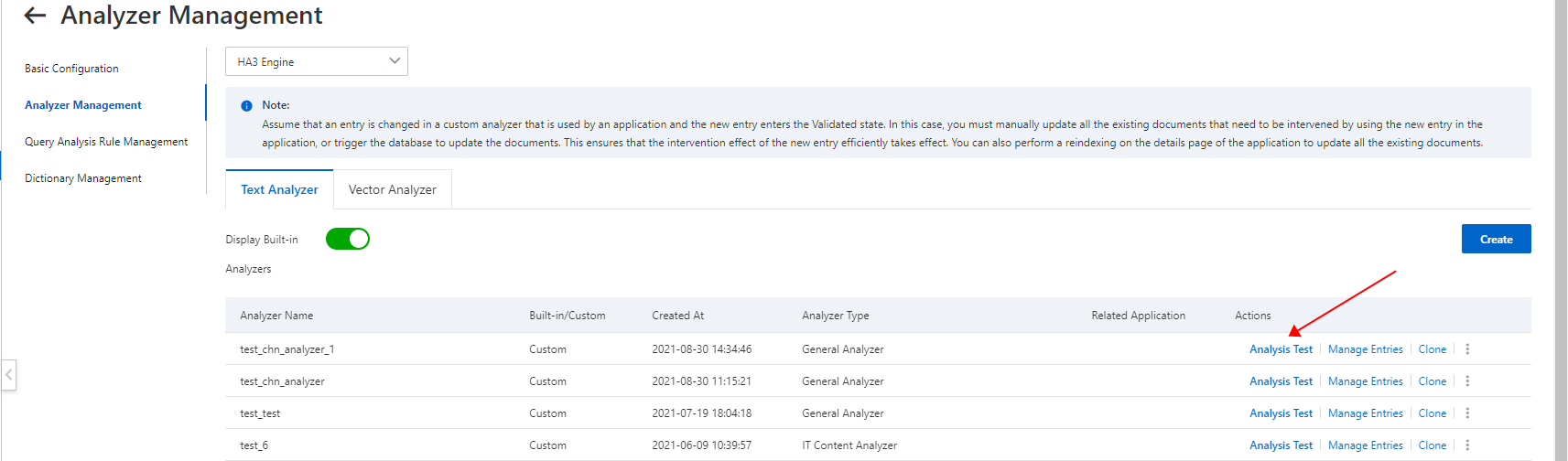Click Analysis Test for test_chn_analyzer_1
The height and width of the screenshot is (461, 1568).
click(x=1281, y=349)
